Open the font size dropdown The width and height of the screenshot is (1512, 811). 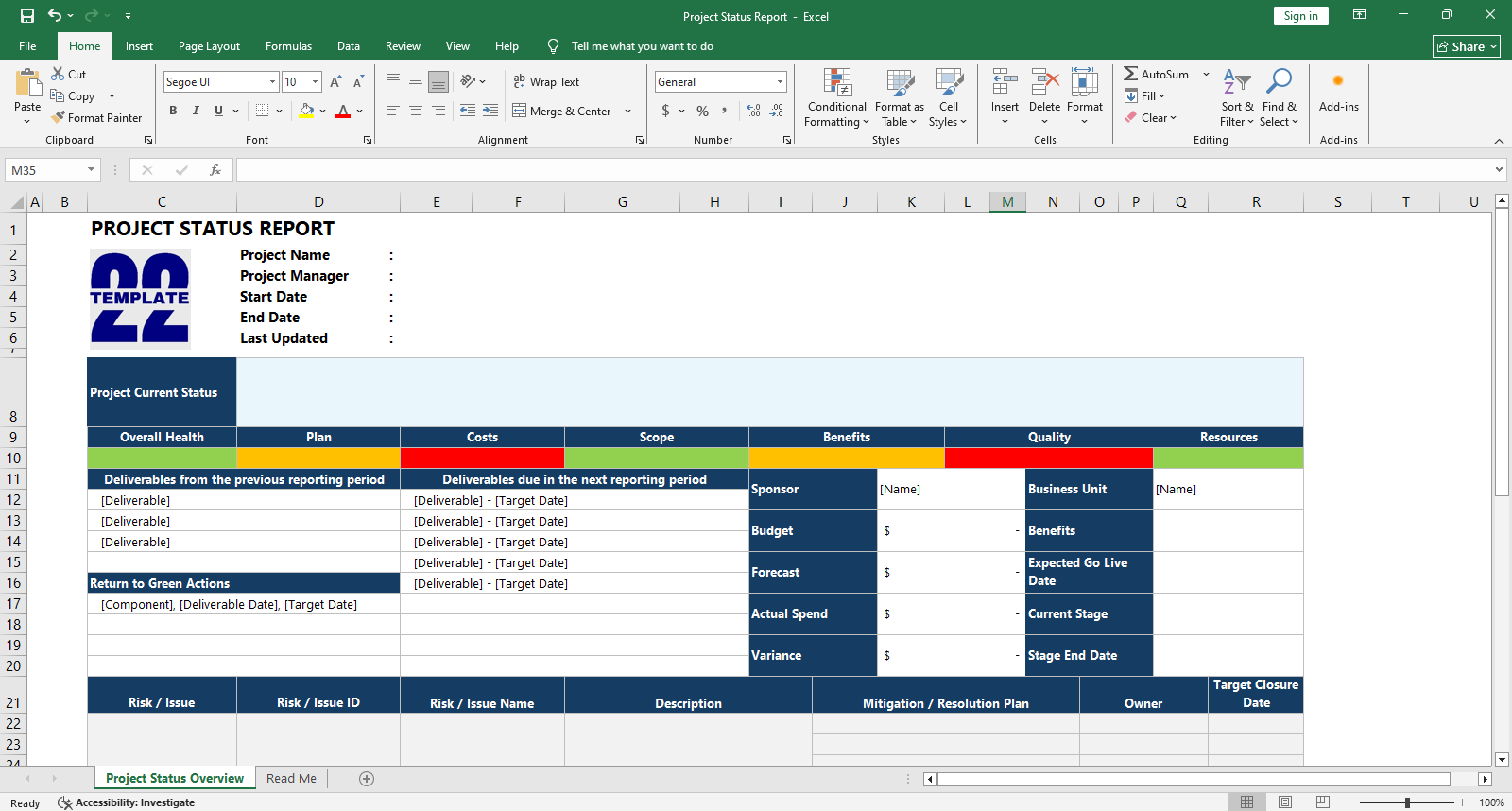(x=315, y=82)
